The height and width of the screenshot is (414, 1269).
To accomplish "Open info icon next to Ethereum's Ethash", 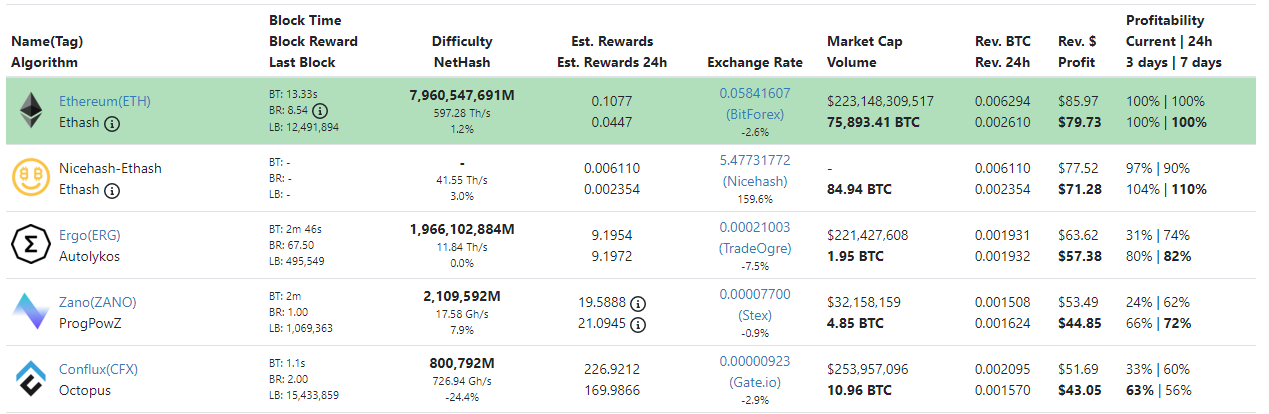I will click(112, 123).
